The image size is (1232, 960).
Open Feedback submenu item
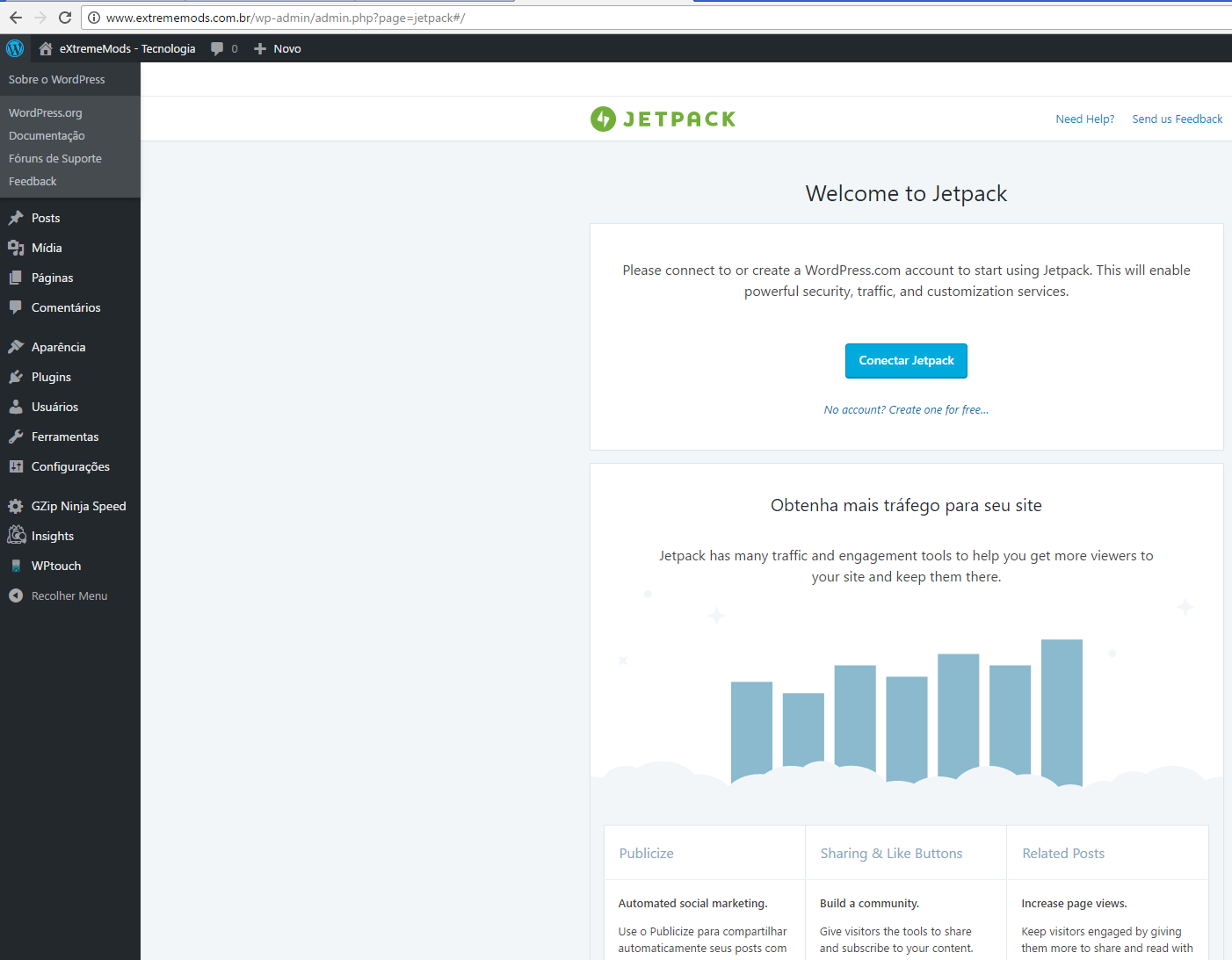click(33, 181)
